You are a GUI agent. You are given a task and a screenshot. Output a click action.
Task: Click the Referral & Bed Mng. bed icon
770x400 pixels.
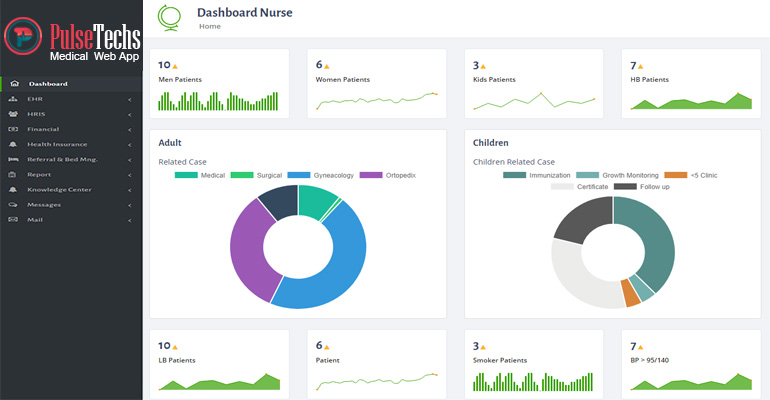coord(13,160)
